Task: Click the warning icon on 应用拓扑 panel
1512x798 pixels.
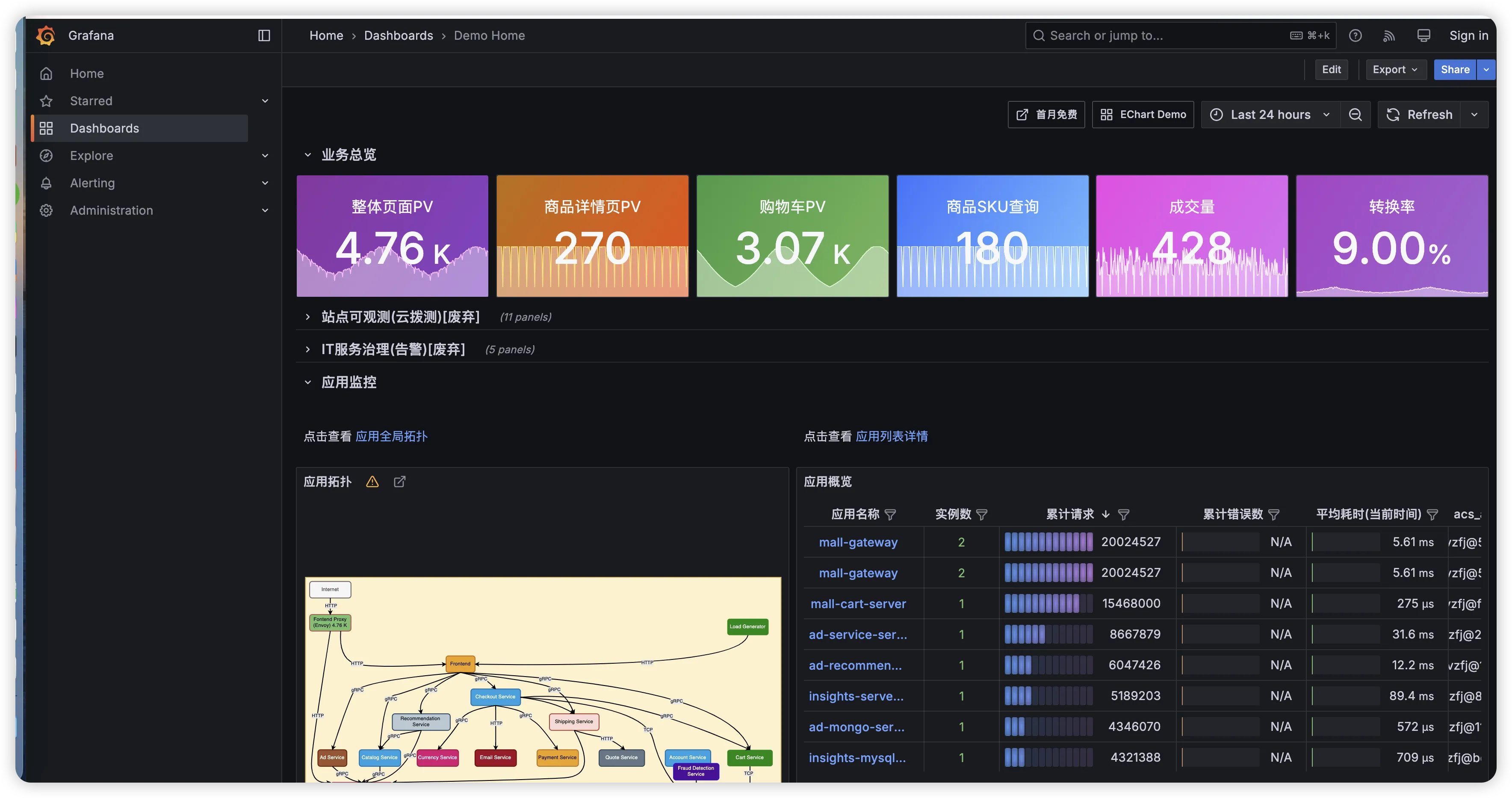Action: 372,482
